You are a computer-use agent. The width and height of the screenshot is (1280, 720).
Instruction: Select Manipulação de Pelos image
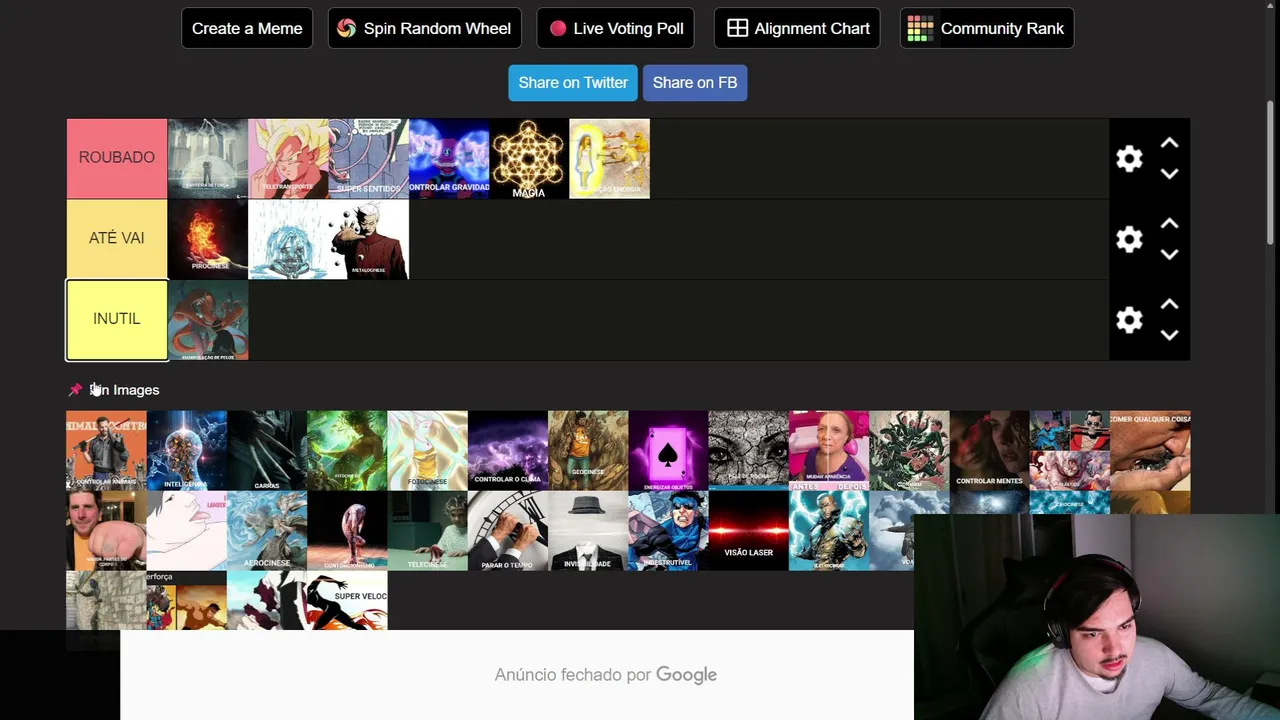(x=208, y=319)
